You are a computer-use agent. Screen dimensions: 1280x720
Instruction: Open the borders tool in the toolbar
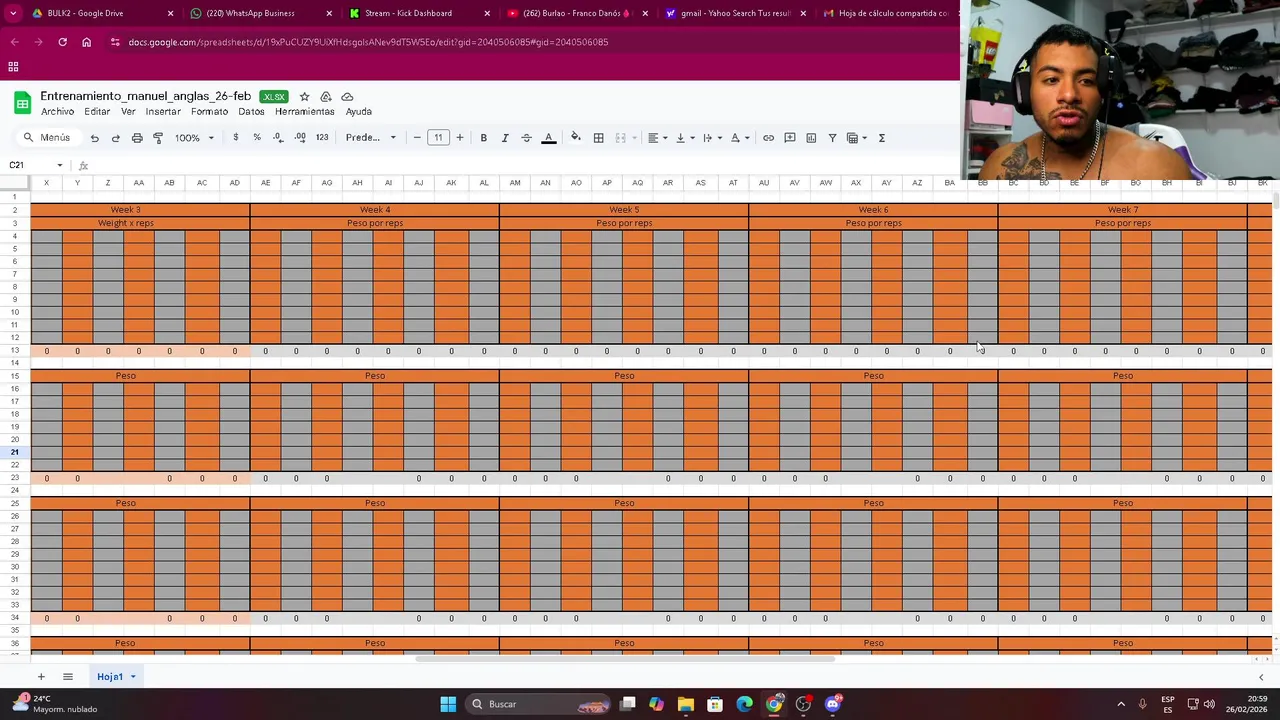pyautogui.click(x=598, y=138)
